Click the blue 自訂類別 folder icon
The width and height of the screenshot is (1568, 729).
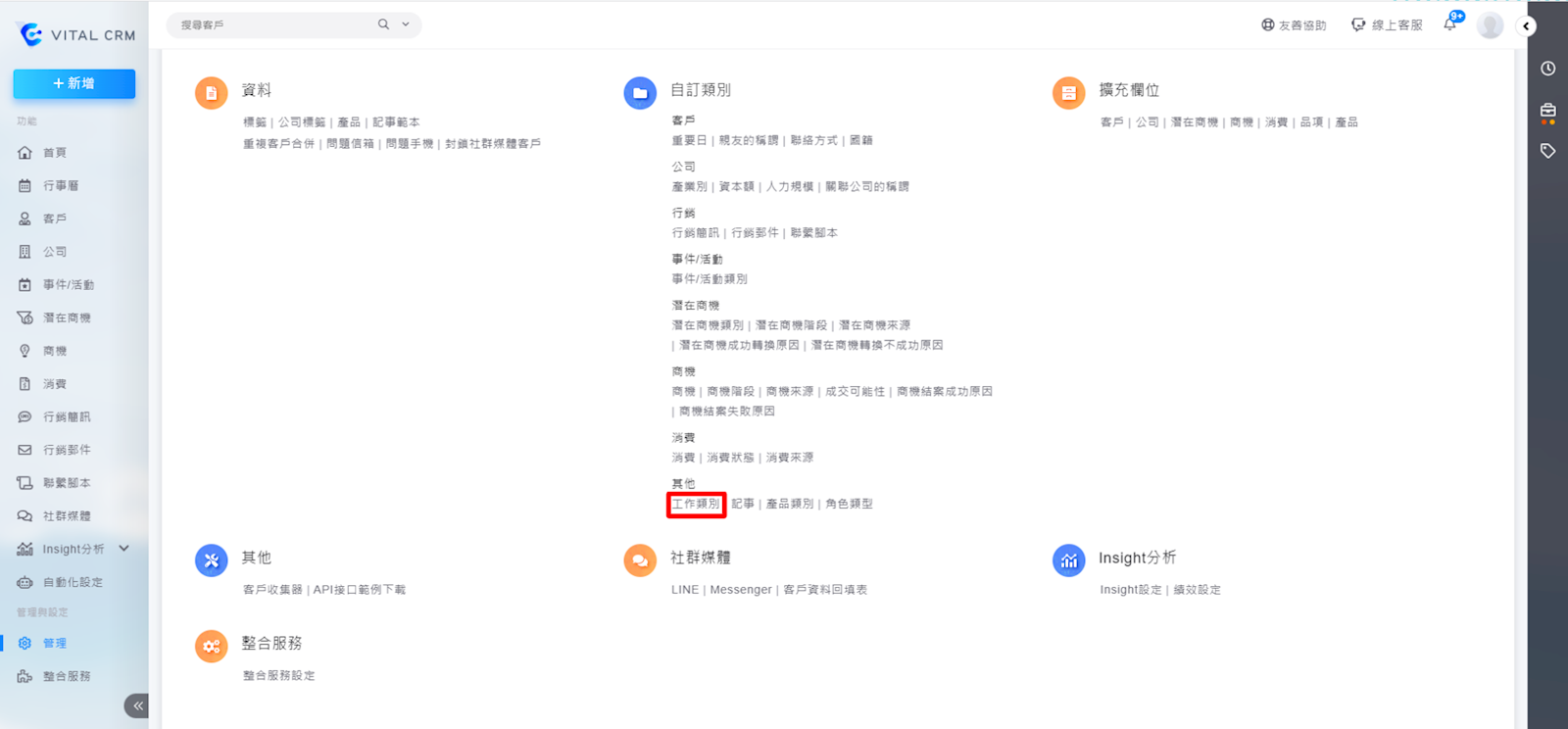[x=640, y=93]
